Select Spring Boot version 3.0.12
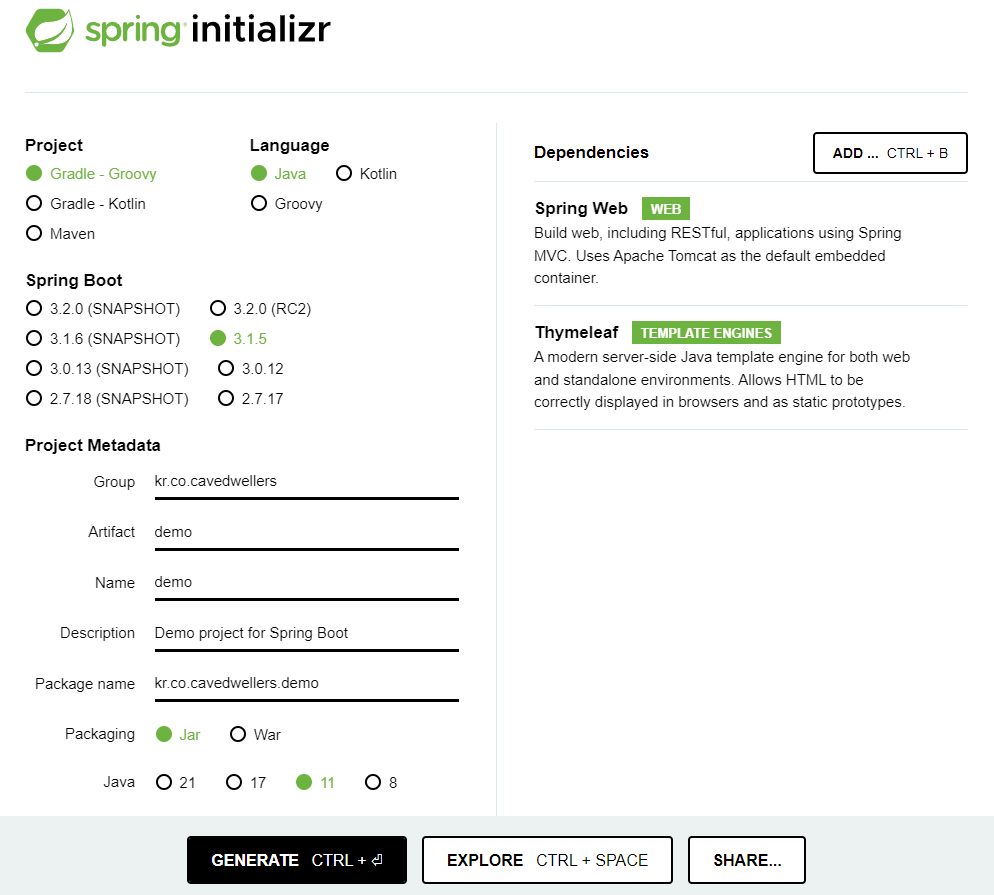The width and height of the screenshot is (994, 895). [x=250, y=368]
